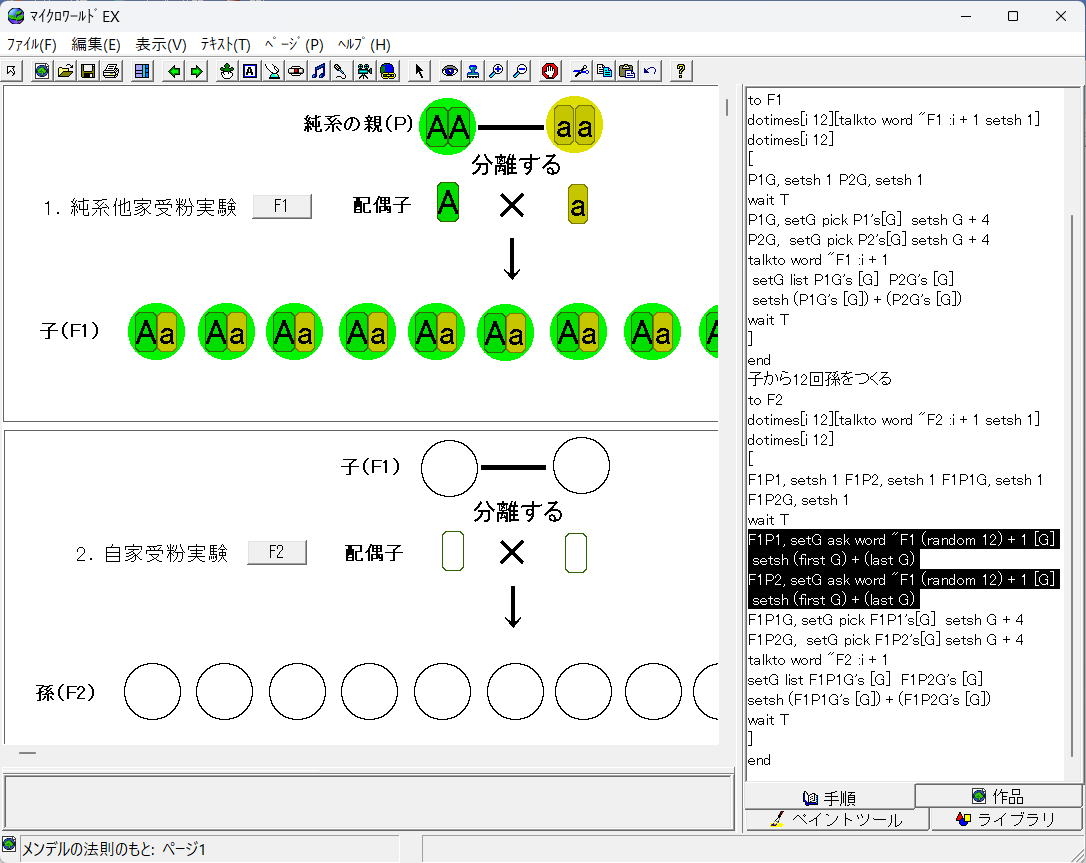
Task: Click the page area vertical scrollbar
Action: [727, 108]
